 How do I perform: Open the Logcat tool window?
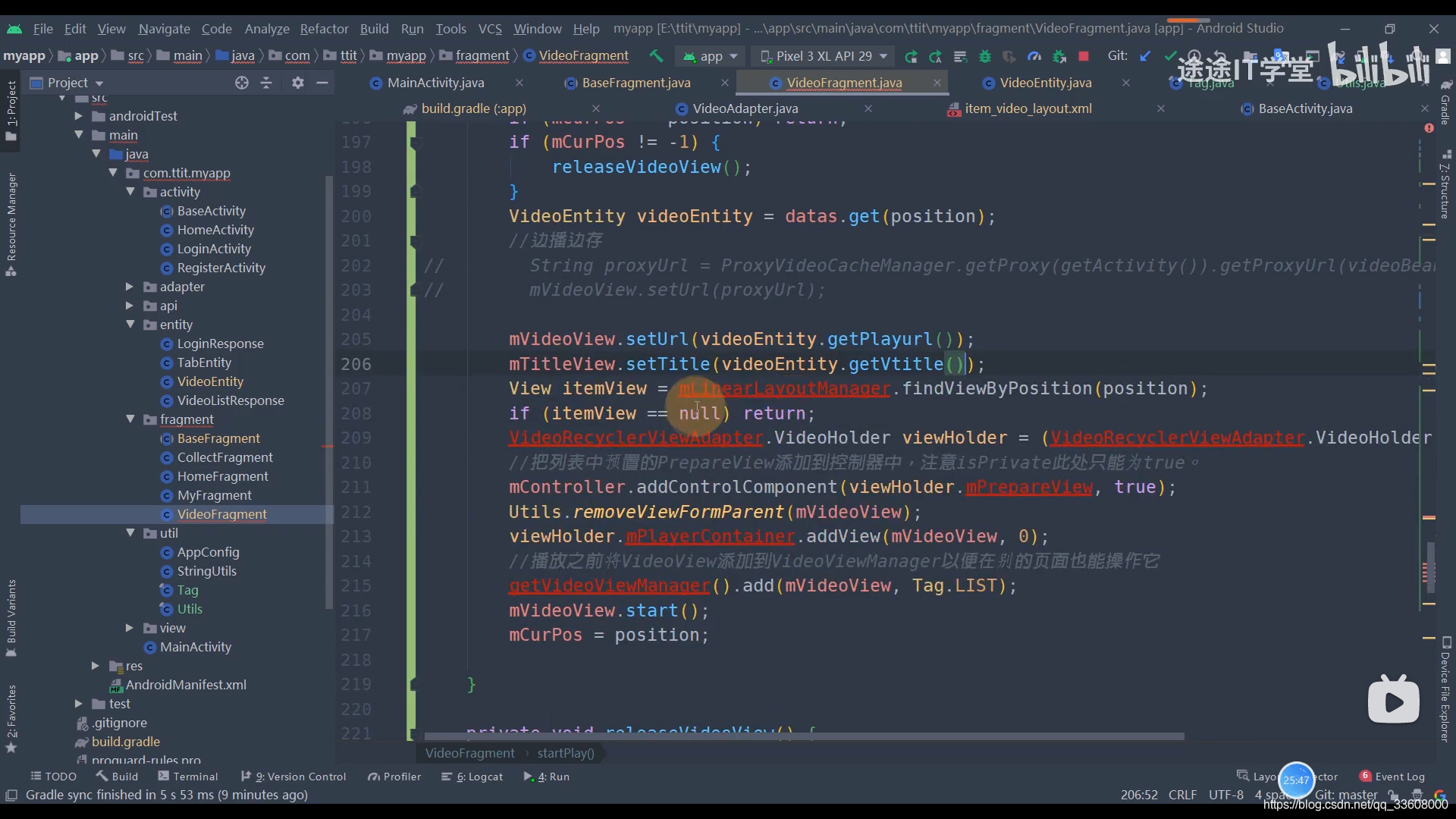472,777
